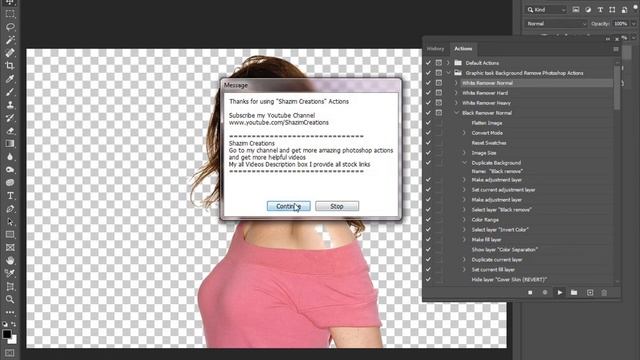Select the History Brush tool
Screen dimensions: 640x360
tap(10, 118)
